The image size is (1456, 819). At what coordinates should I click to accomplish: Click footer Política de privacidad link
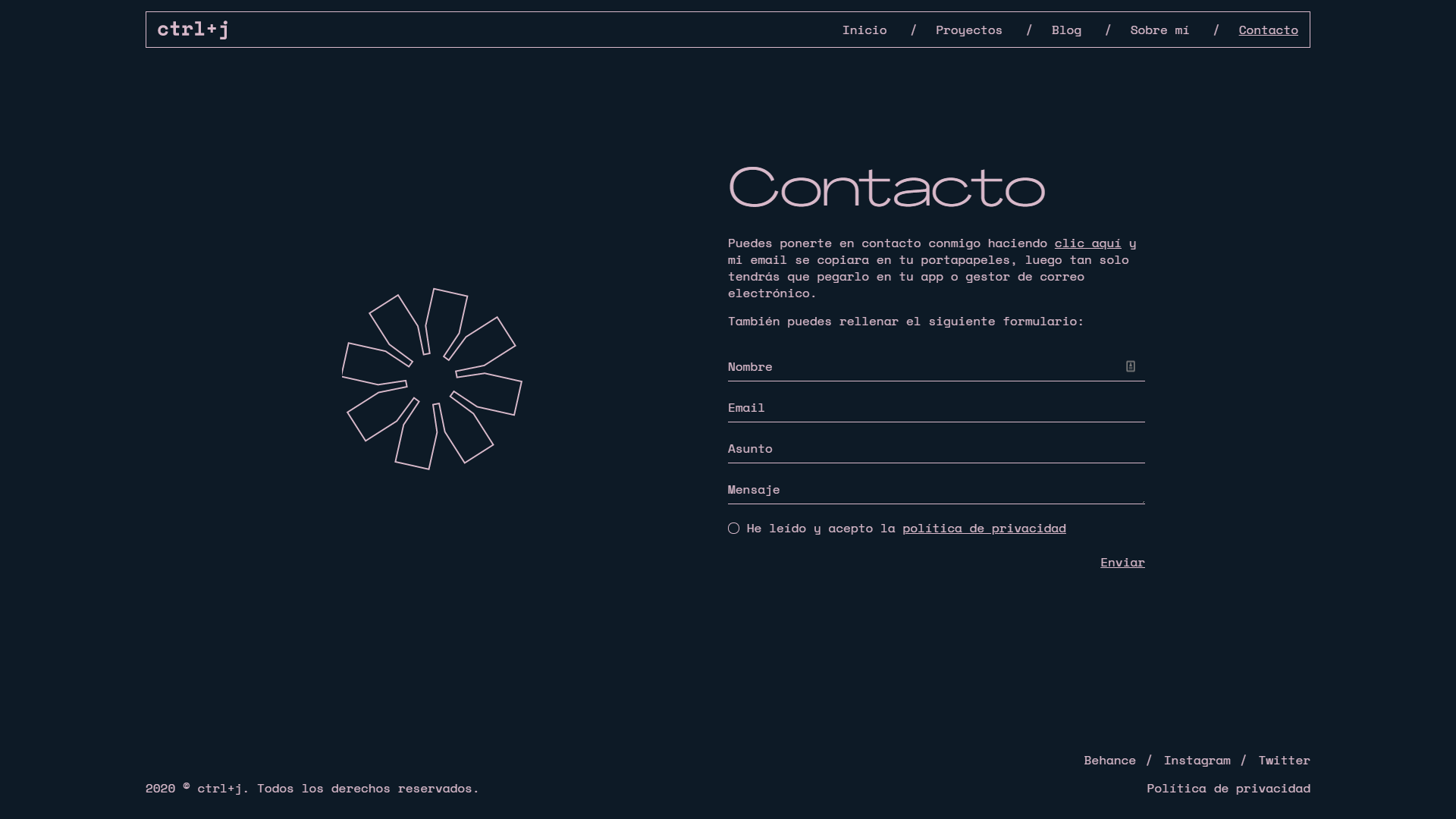1228,788
